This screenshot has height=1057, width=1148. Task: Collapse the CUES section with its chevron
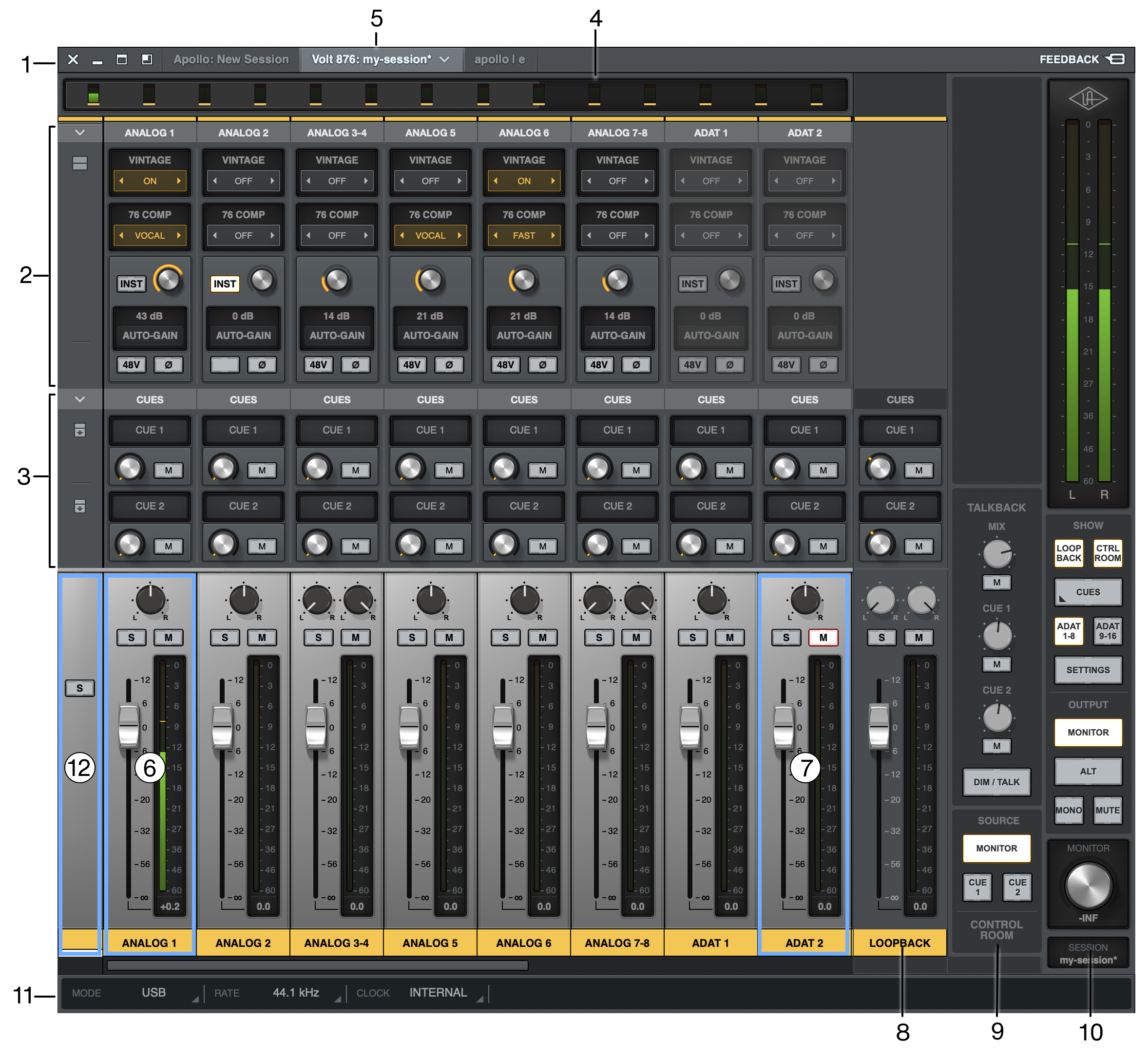(80, 399)
